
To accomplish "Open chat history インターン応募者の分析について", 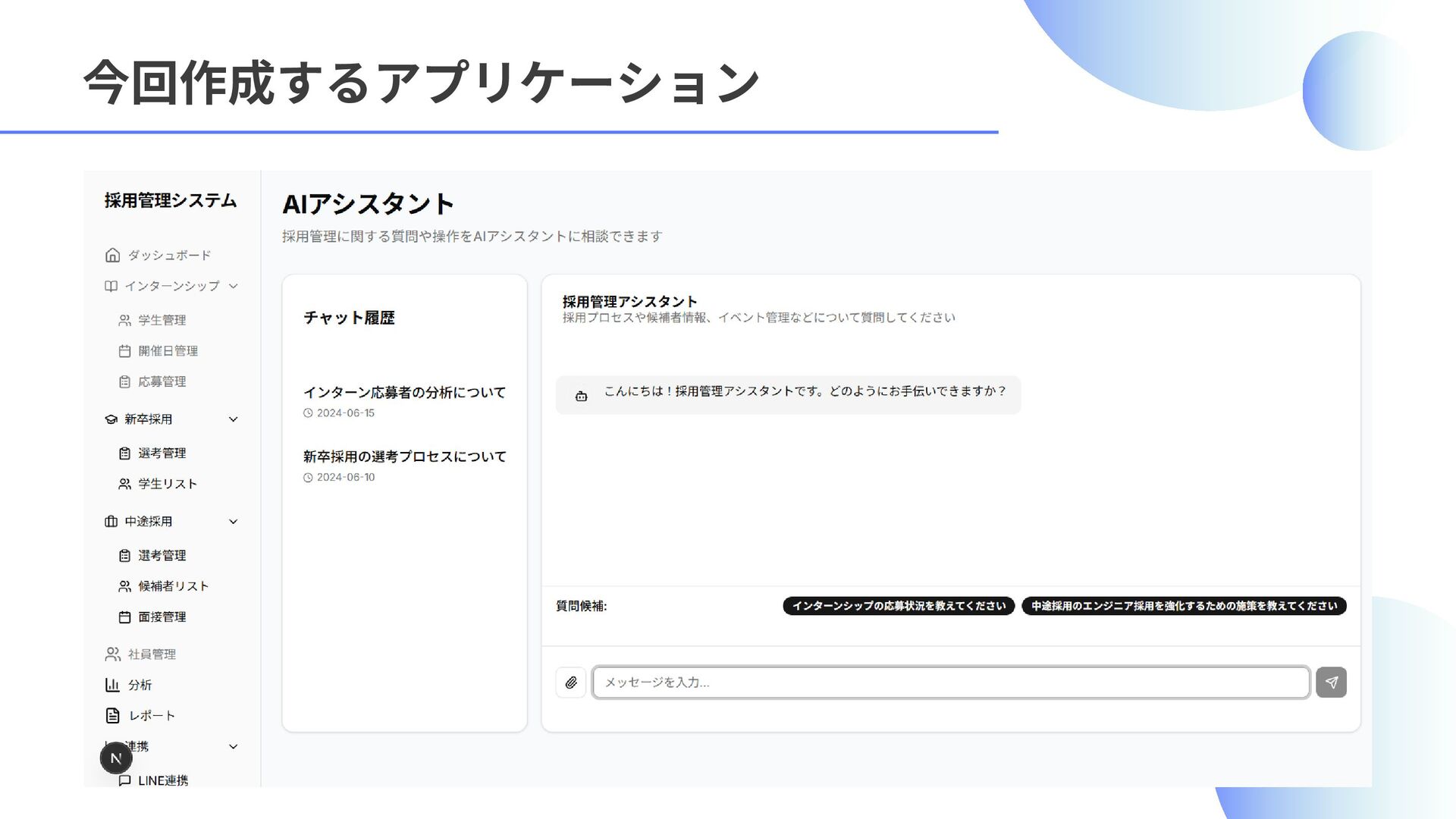I will pos(404,393).
